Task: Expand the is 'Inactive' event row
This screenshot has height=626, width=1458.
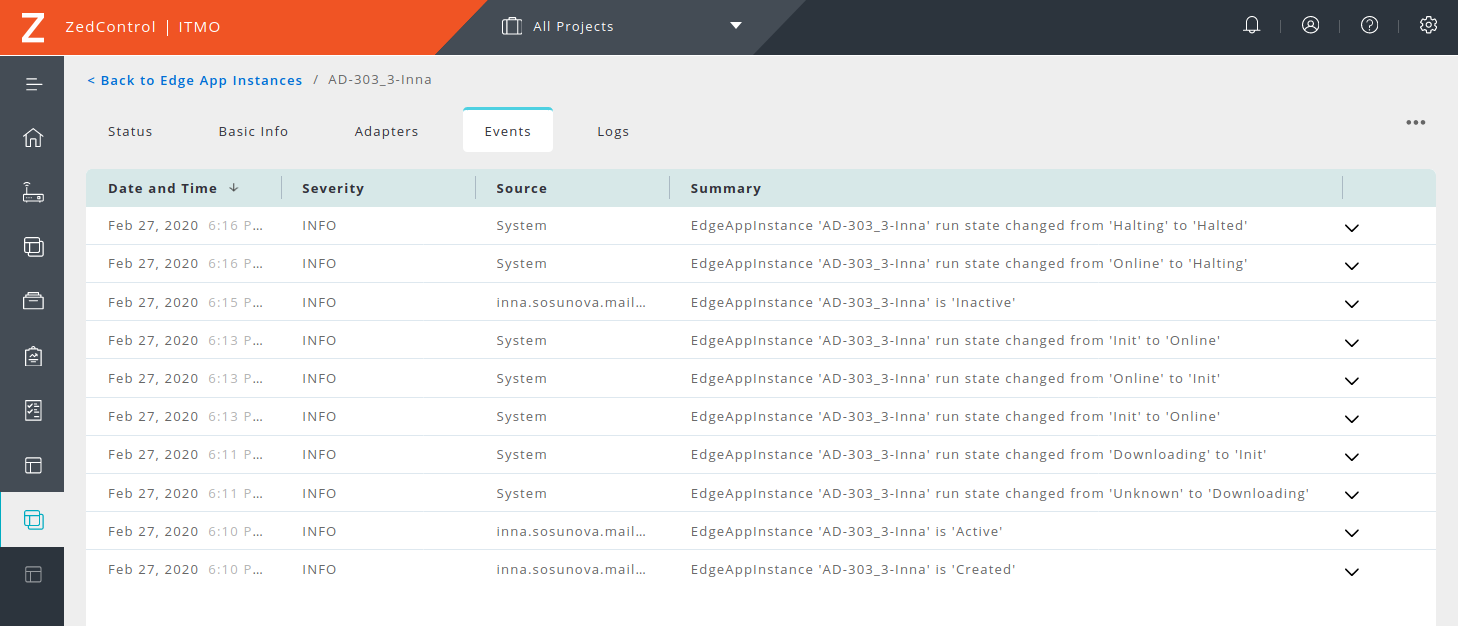Action: click(x=1351, y=304)
